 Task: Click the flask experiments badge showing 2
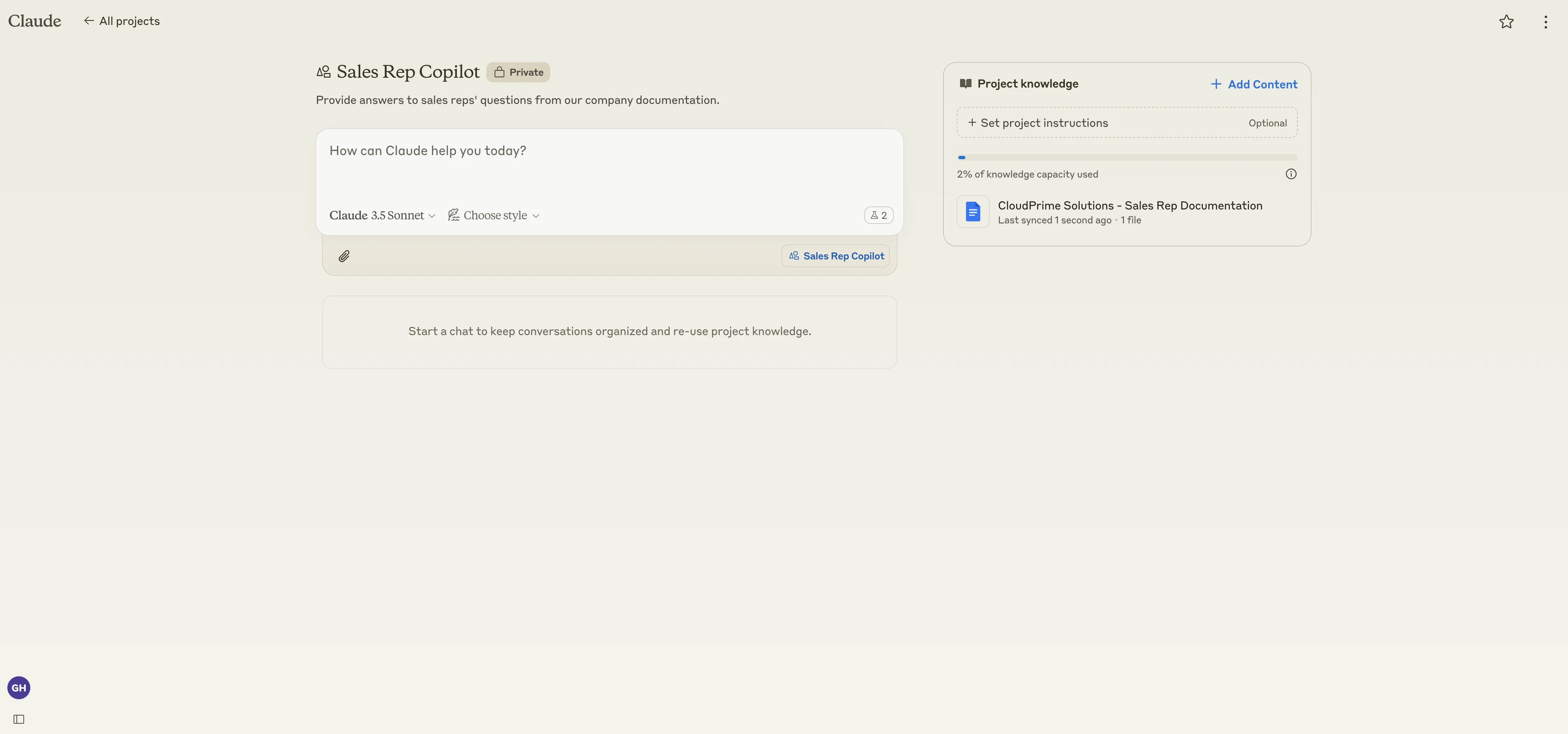pyautogui.click(x=878, y=215)
